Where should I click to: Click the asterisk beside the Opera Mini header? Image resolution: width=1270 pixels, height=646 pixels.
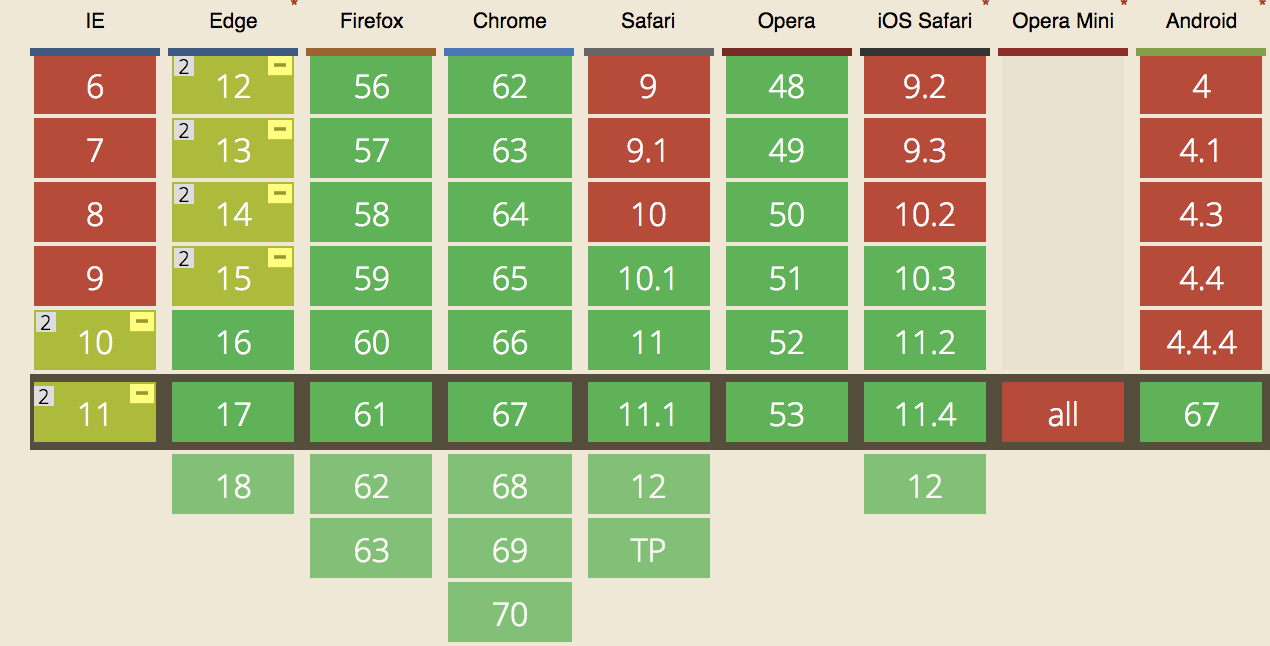[1124, 5]
